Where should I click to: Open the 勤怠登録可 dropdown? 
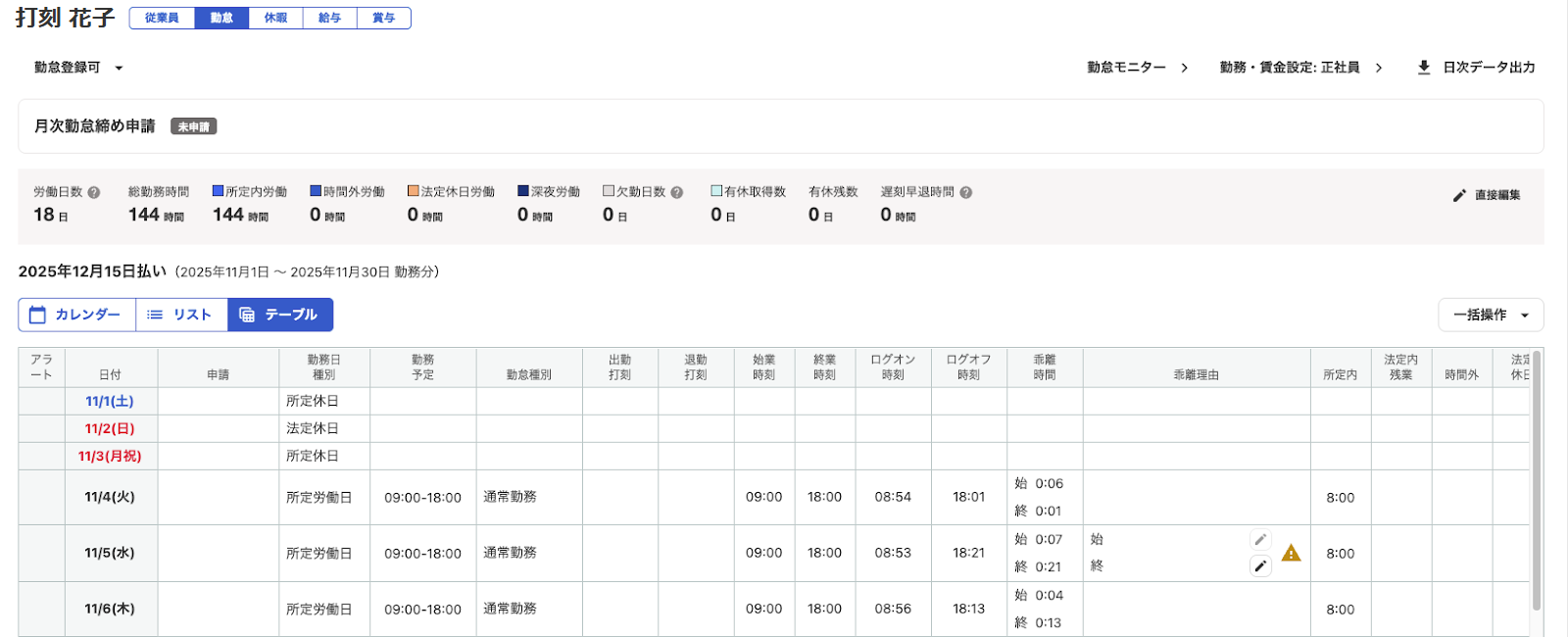tap(77, 68)
